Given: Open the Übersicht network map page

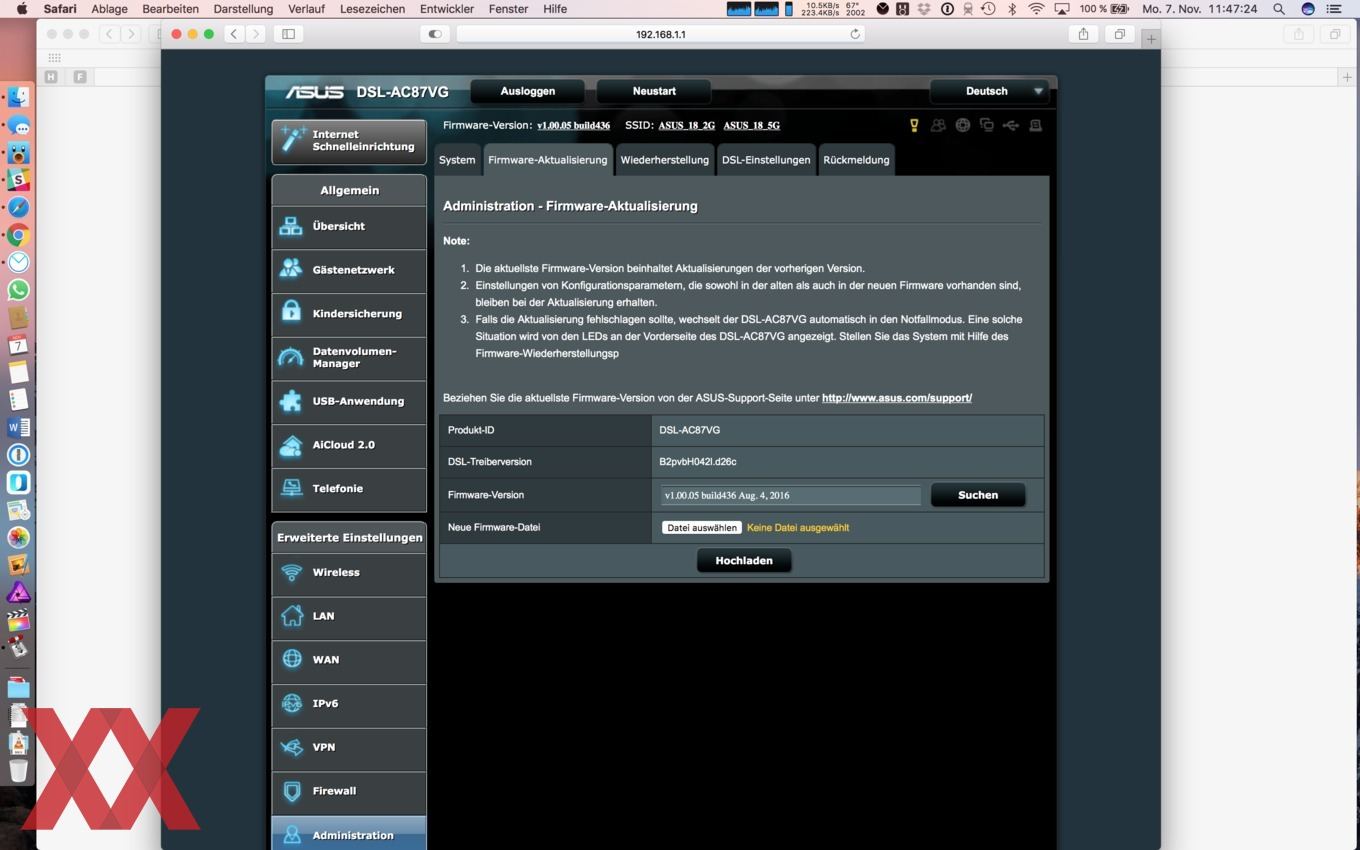Looking at the screenshot, I should click(349, 227).
